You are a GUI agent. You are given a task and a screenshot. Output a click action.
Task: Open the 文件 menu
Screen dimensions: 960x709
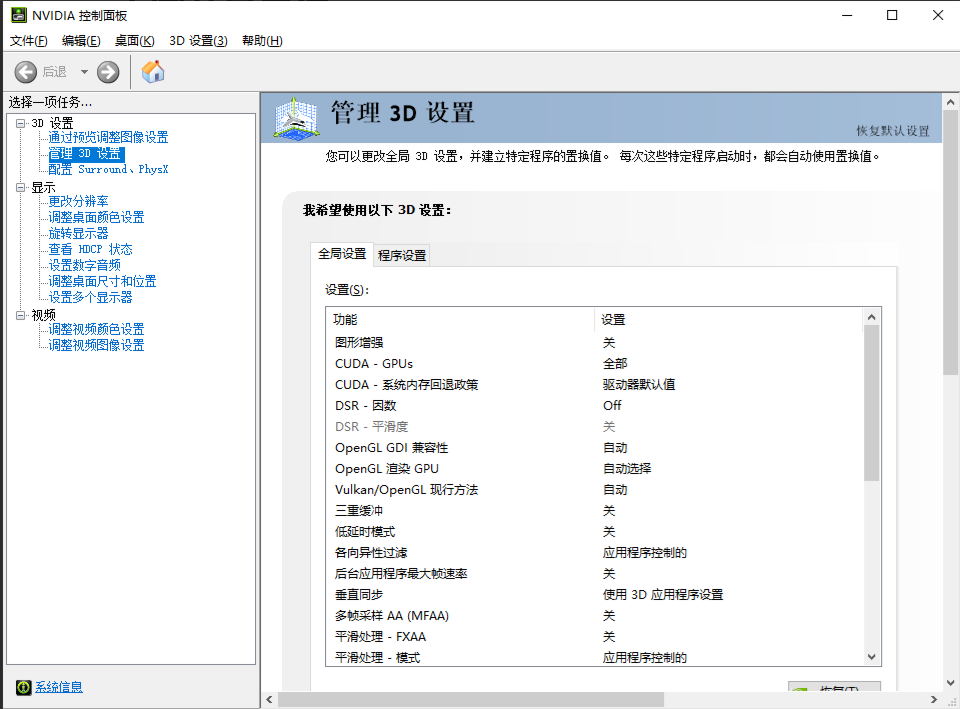[29, 41]
